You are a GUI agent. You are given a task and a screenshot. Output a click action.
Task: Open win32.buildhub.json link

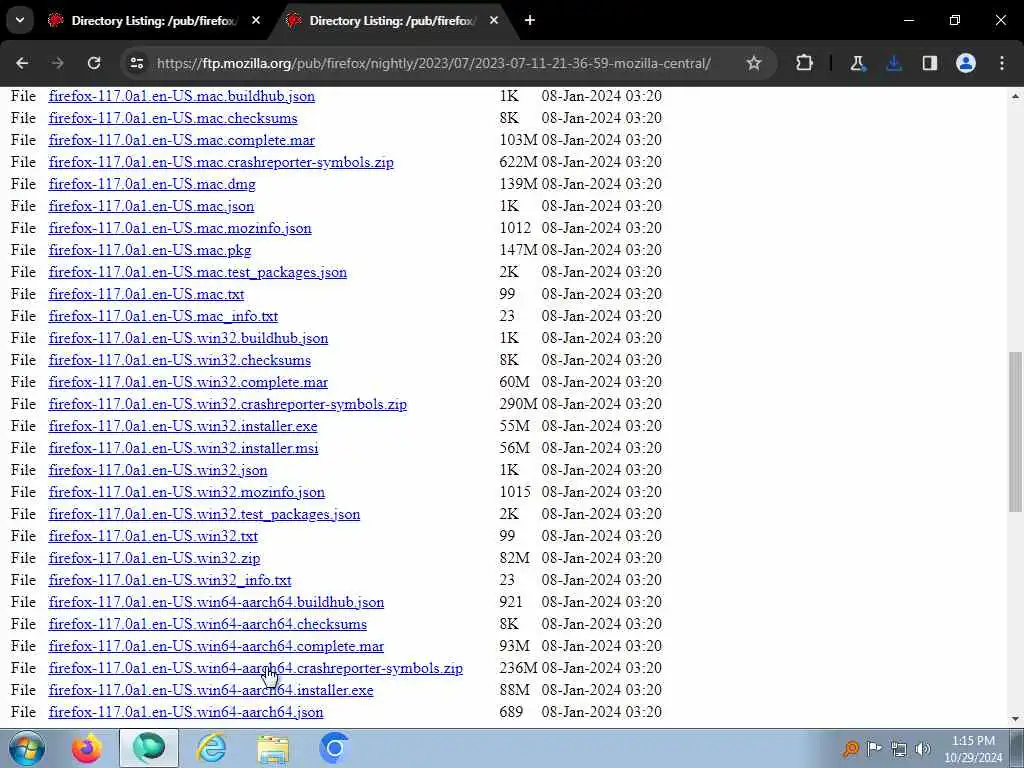[188, 338]
